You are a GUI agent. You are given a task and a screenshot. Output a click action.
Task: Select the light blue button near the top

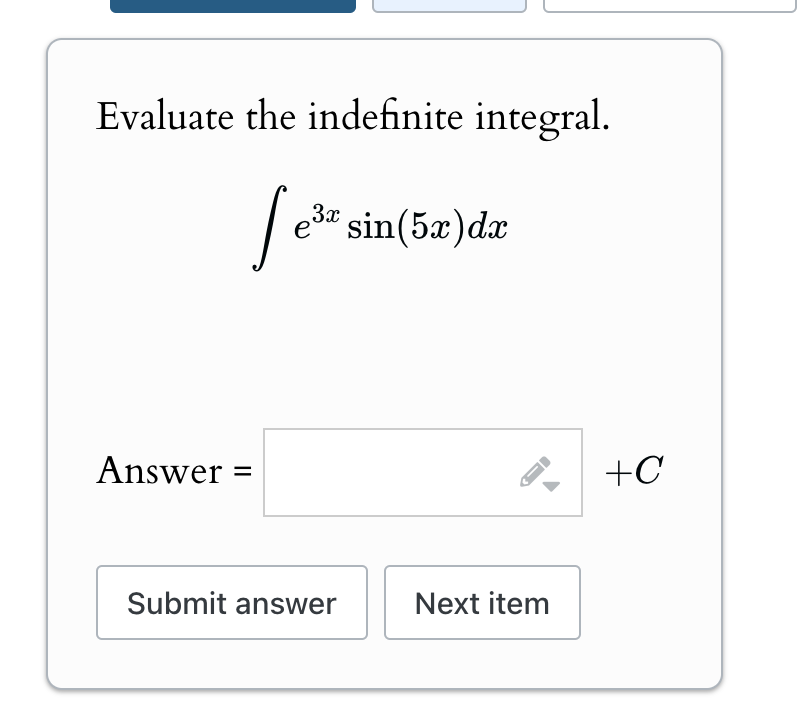click(448, 4)
